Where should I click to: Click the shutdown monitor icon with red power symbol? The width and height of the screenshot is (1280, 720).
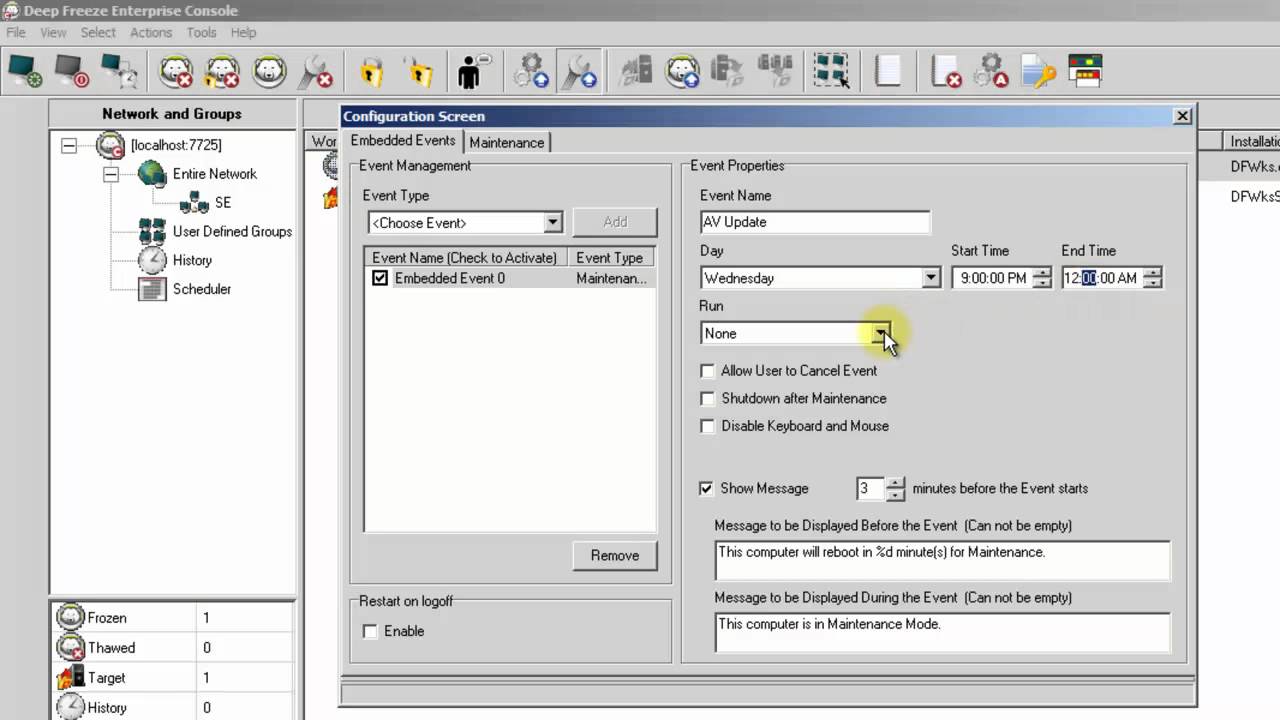pyautogui.click(x=72, y=71)
